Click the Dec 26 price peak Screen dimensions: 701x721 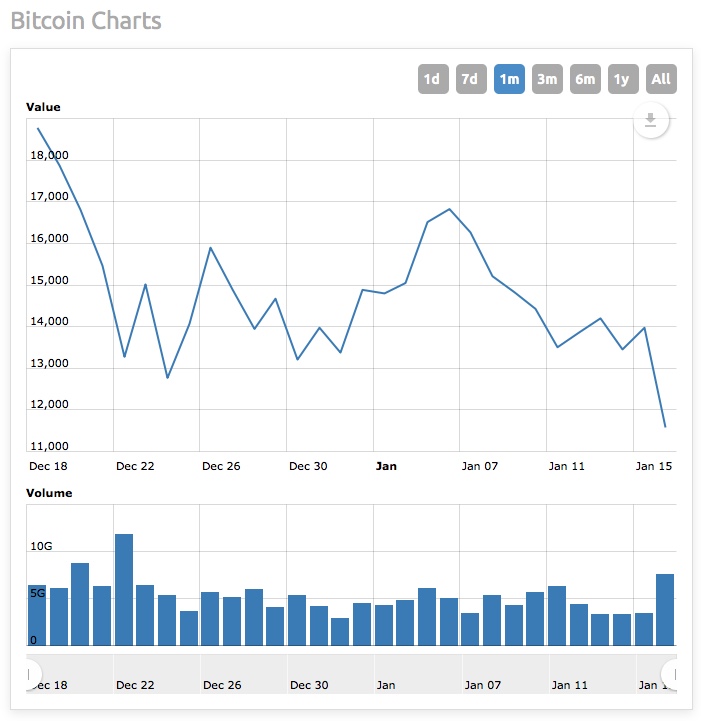click(210, 247)
